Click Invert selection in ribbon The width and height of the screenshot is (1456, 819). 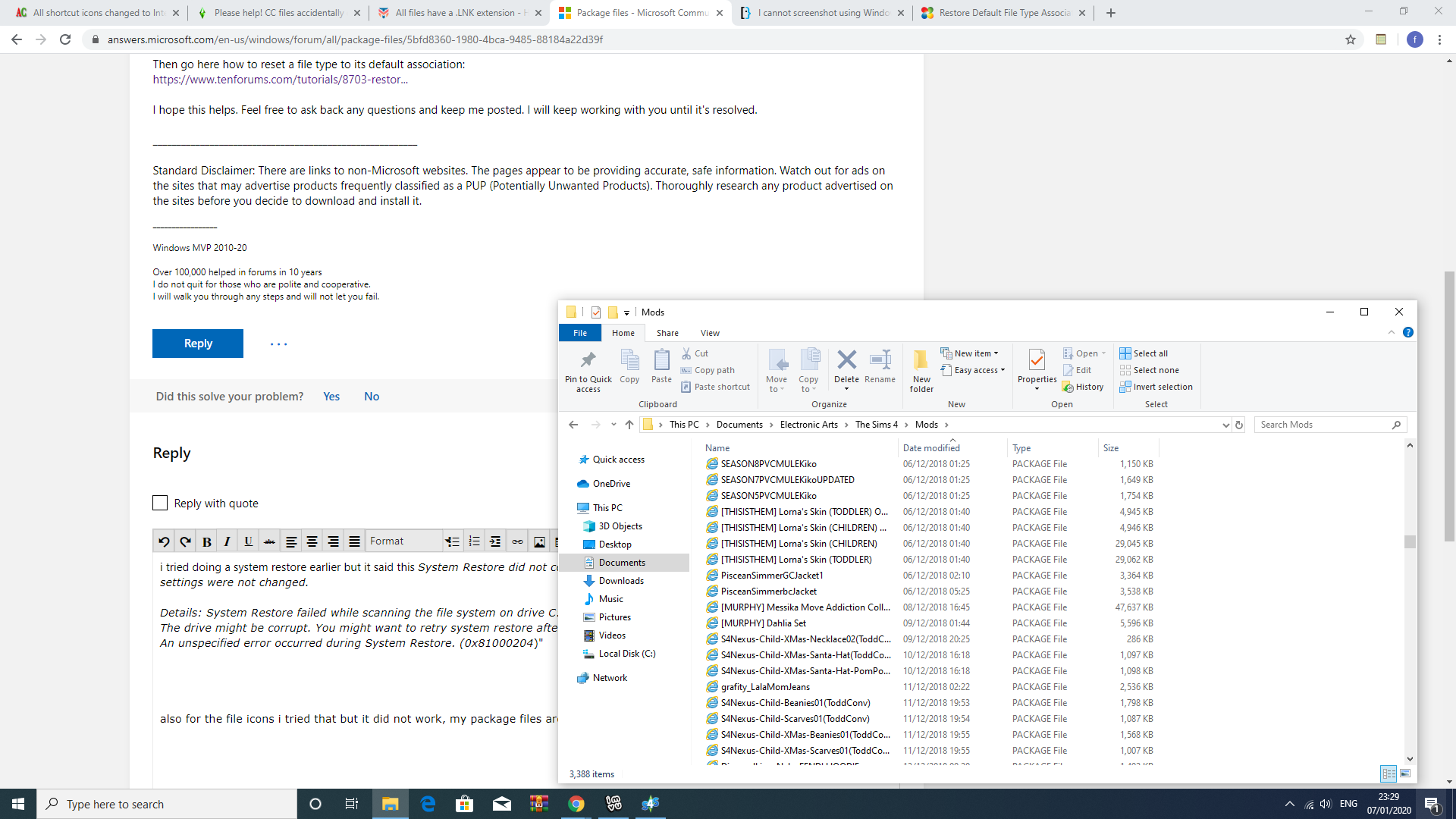click(1156, 387)
